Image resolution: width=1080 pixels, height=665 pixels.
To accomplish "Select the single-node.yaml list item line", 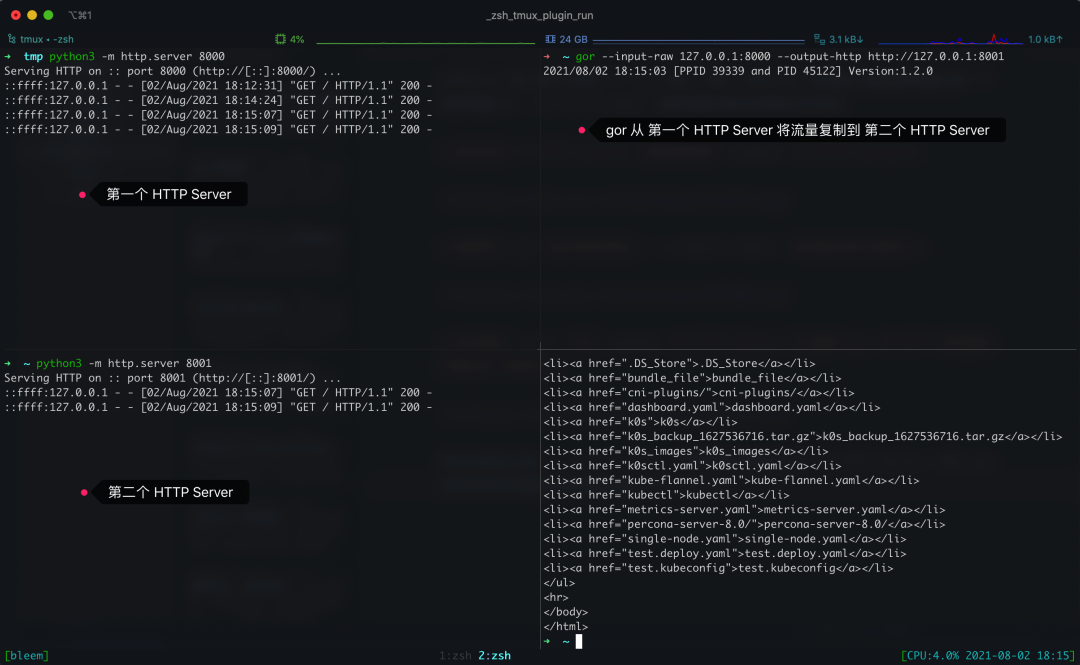I will (x=725, y=539).
